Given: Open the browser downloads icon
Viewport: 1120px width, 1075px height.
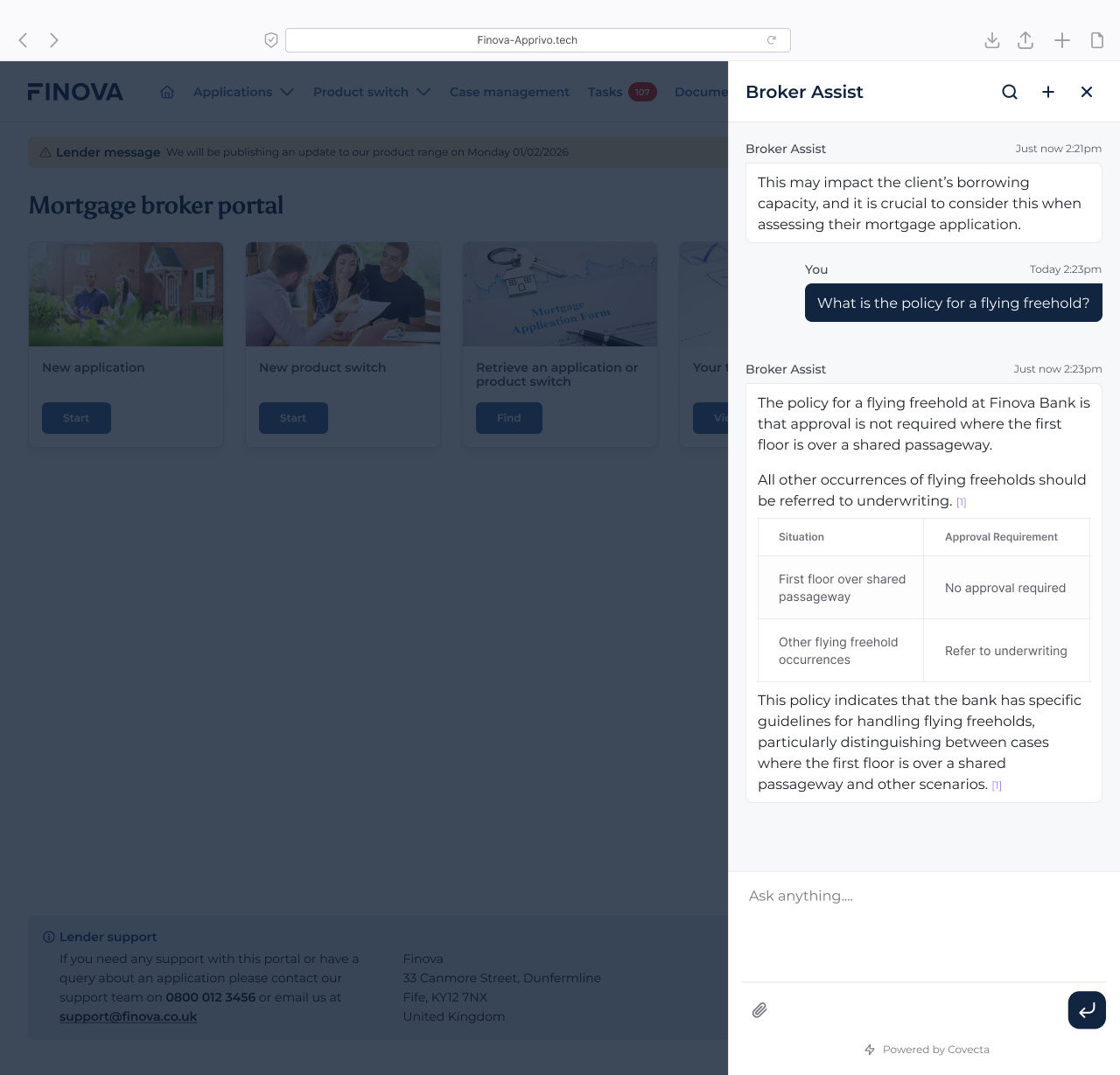Looking at the screenshot, I should coord(992,40).
